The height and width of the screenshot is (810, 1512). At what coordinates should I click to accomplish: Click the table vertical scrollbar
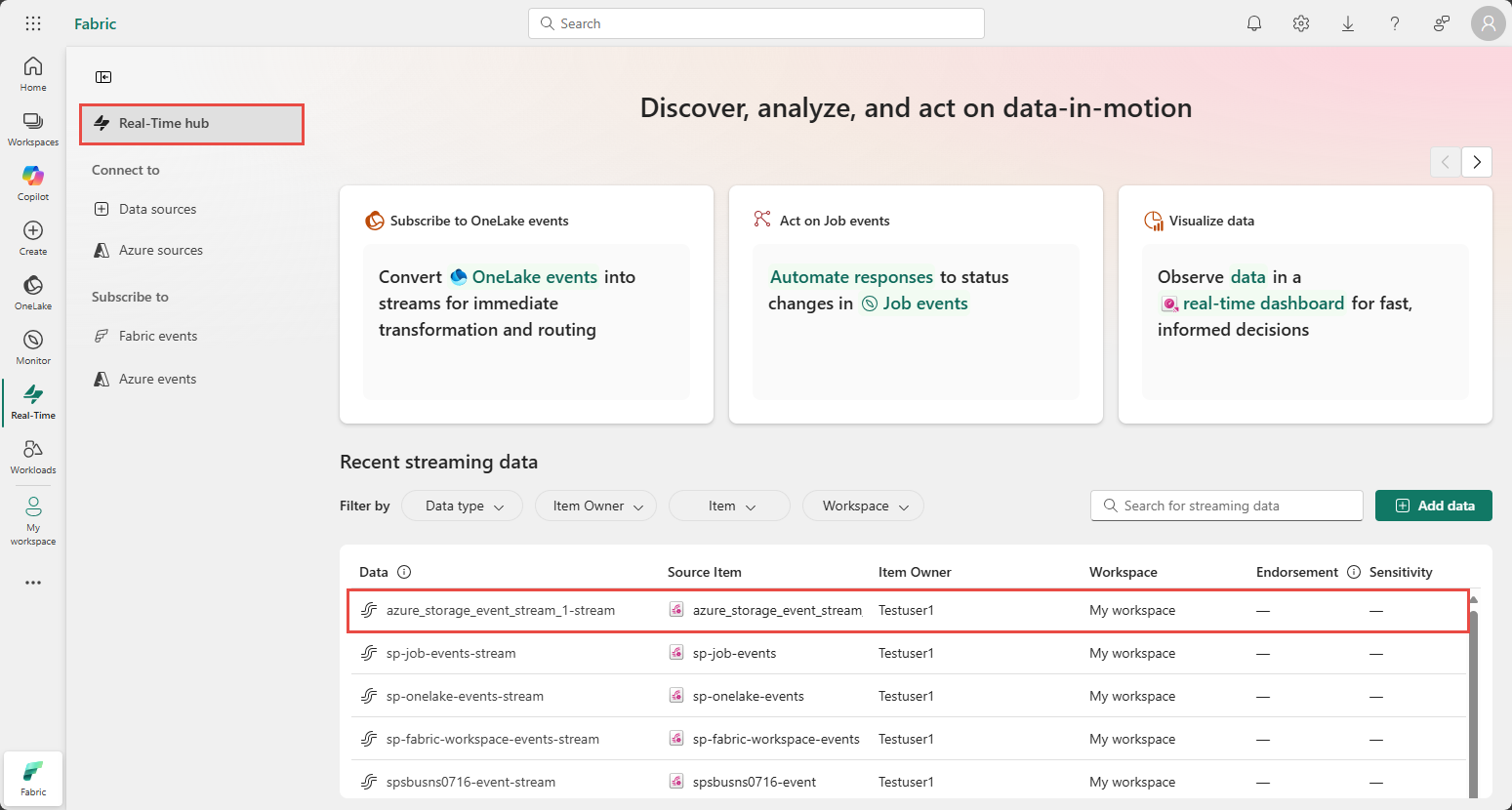point(1474,703)
